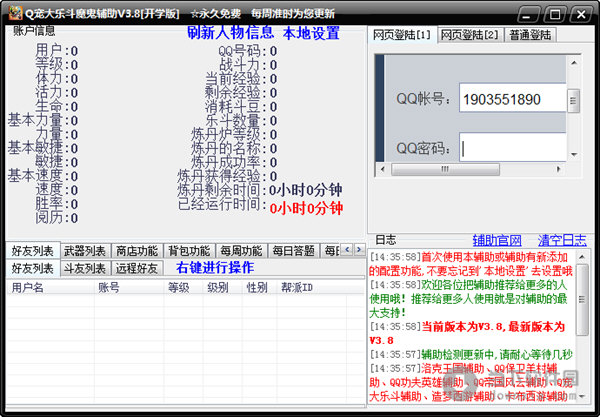
Task: Select 斗友列表 sub-tab
Action: (x=85, y=269)
